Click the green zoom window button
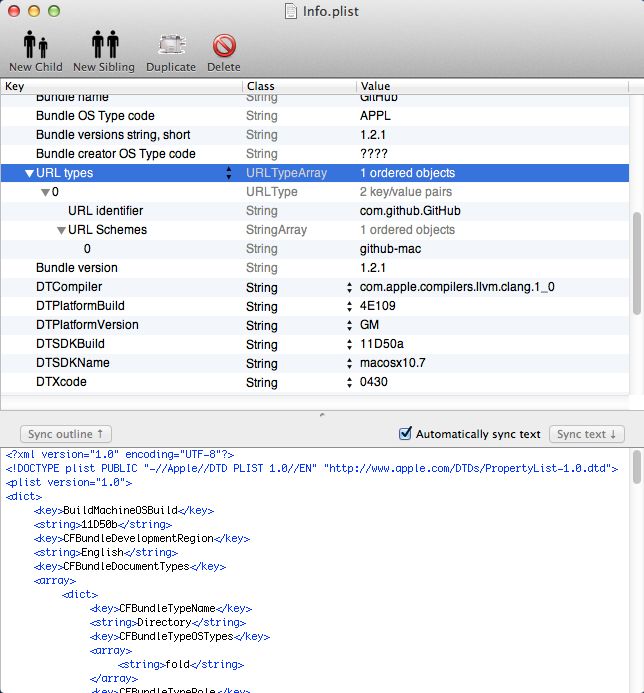The height and width of the screenshot is (693, 644). pos(53,11)
